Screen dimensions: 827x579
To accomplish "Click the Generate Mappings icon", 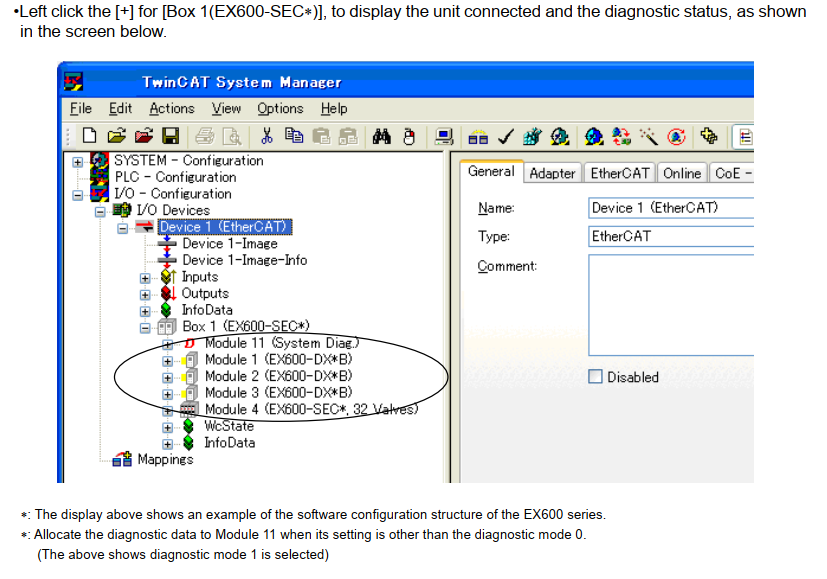I will (478, 138).
